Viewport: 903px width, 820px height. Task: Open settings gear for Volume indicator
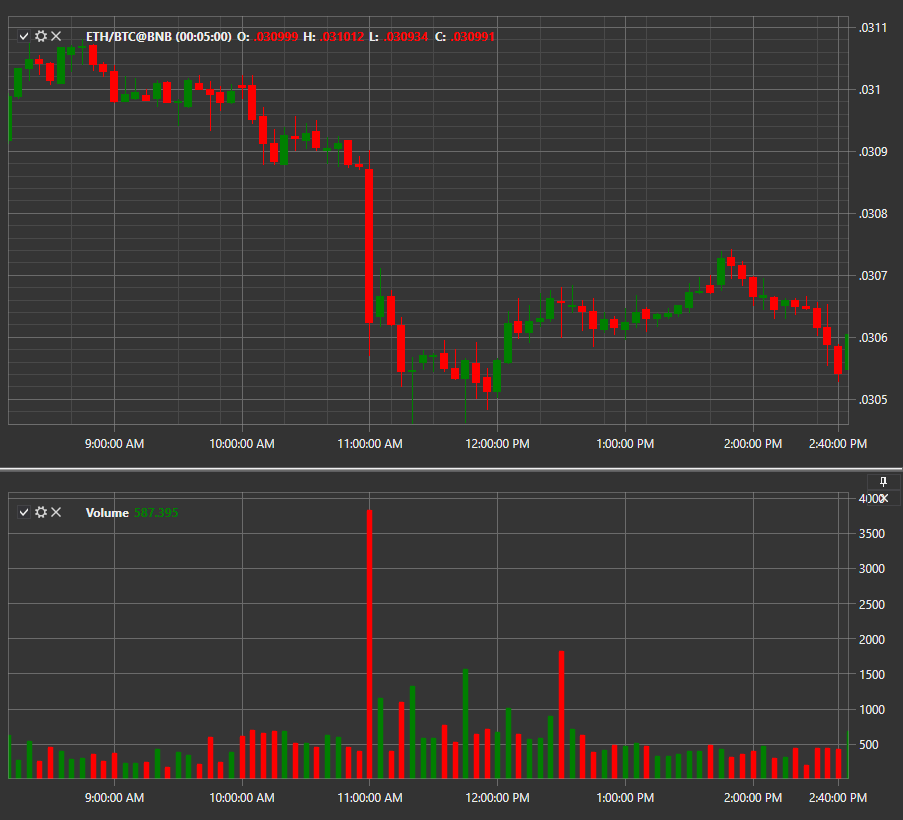point(40,512)
